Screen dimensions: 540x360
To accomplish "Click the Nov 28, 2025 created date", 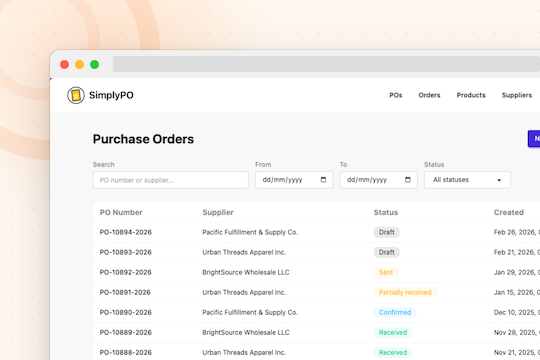I will 517,332.
